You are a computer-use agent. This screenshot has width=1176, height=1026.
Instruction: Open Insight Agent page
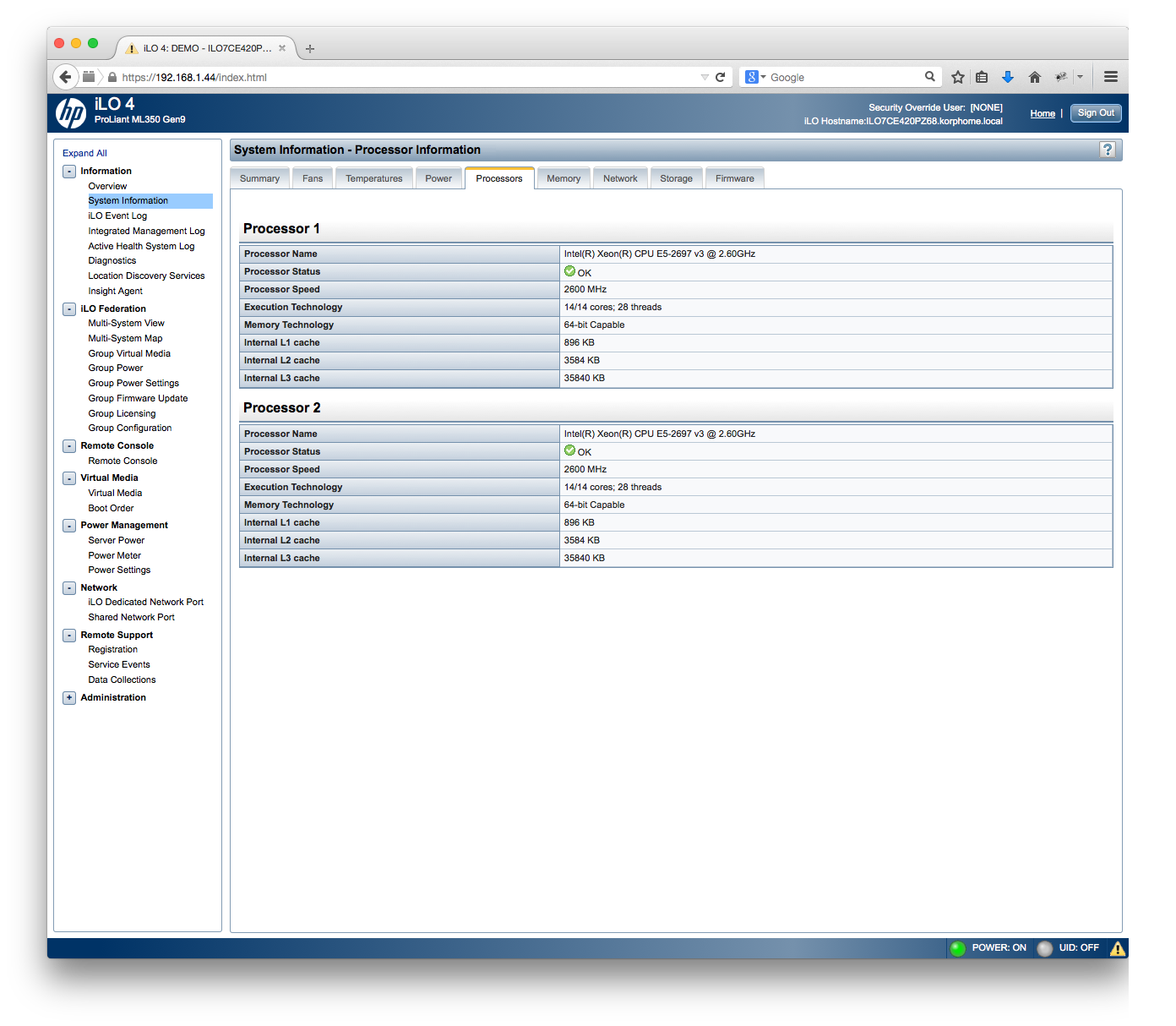[x=115, y=291]
